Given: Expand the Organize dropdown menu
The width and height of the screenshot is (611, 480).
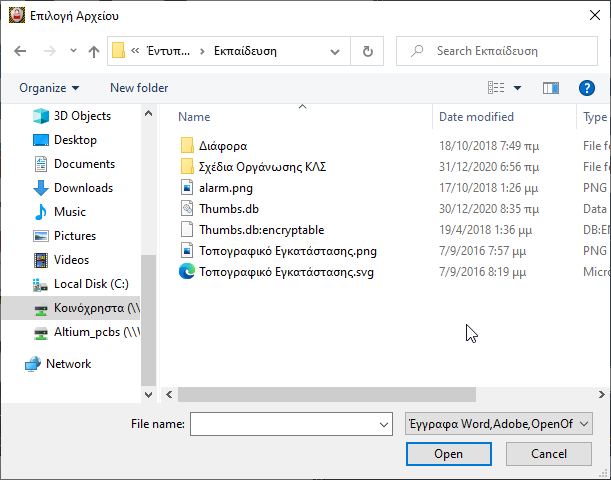Looking at the screenshot, I should 48,88.
